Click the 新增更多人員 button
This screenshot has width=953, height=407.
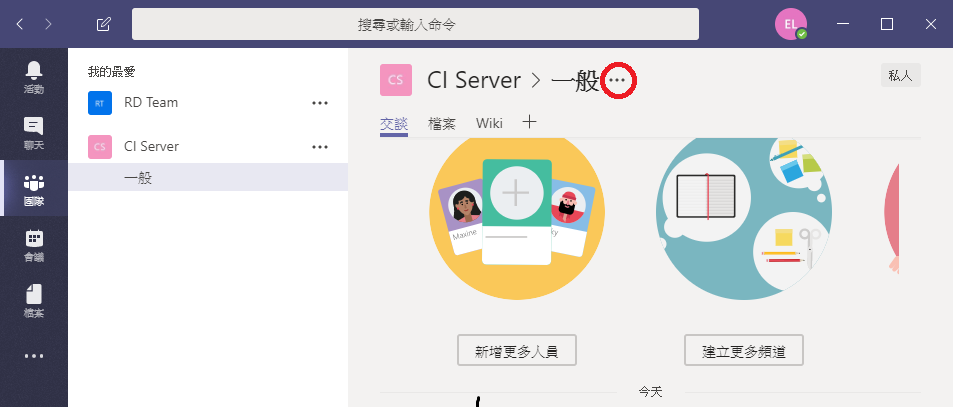(x=517, y=351)
